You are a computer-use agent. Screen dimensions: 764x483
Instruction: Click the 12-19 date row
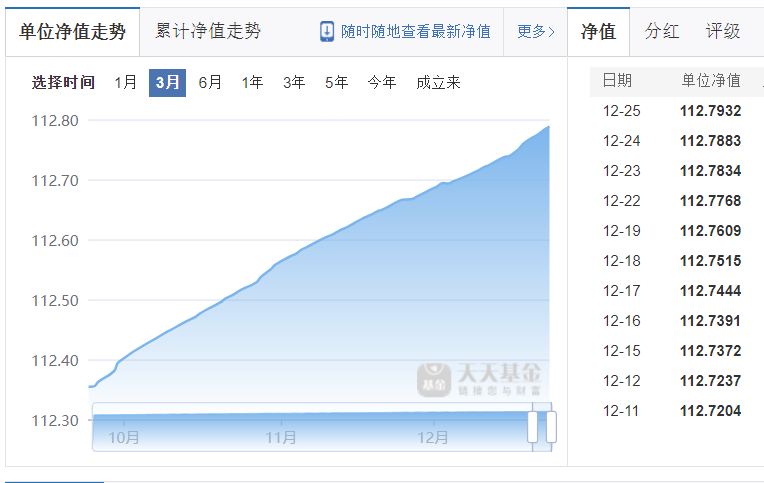click(621, 231)
